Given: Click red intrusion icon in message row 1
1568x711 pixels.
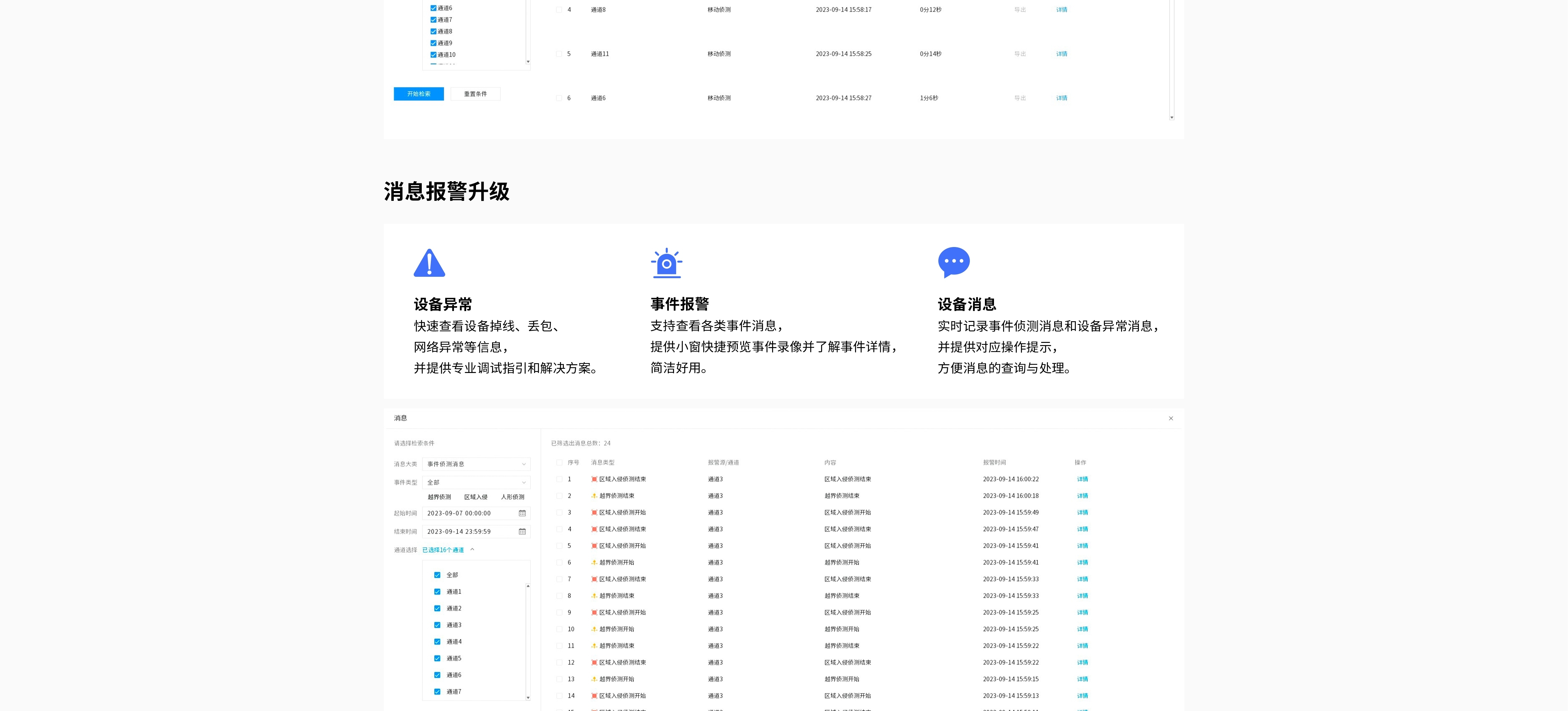Looking at the screenshot, I should coord(594,479).
